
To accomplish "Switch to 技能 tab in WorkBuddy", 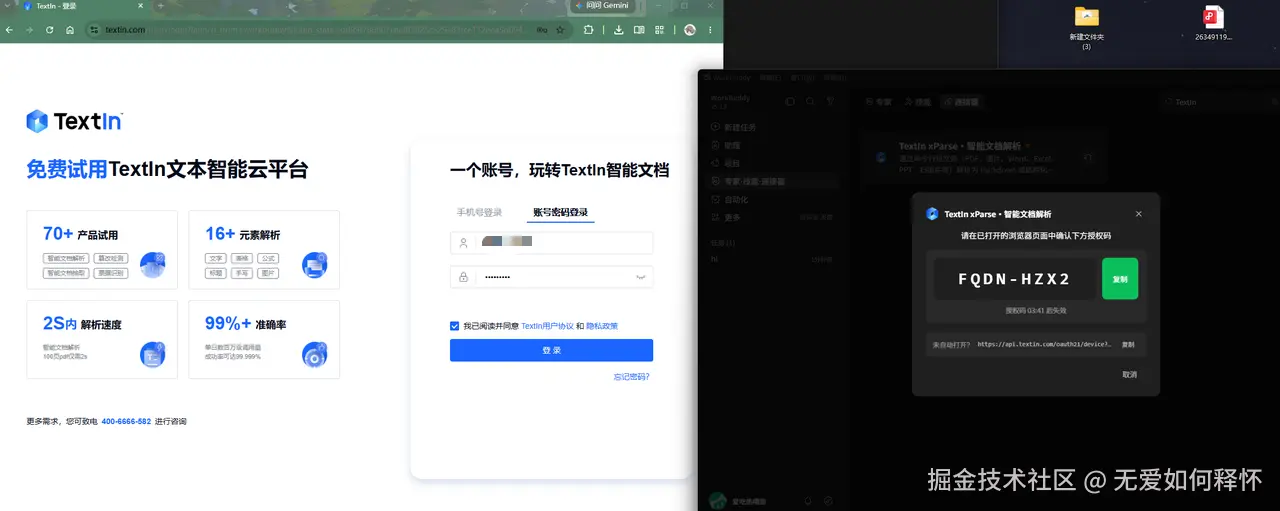I will [920, 101].
